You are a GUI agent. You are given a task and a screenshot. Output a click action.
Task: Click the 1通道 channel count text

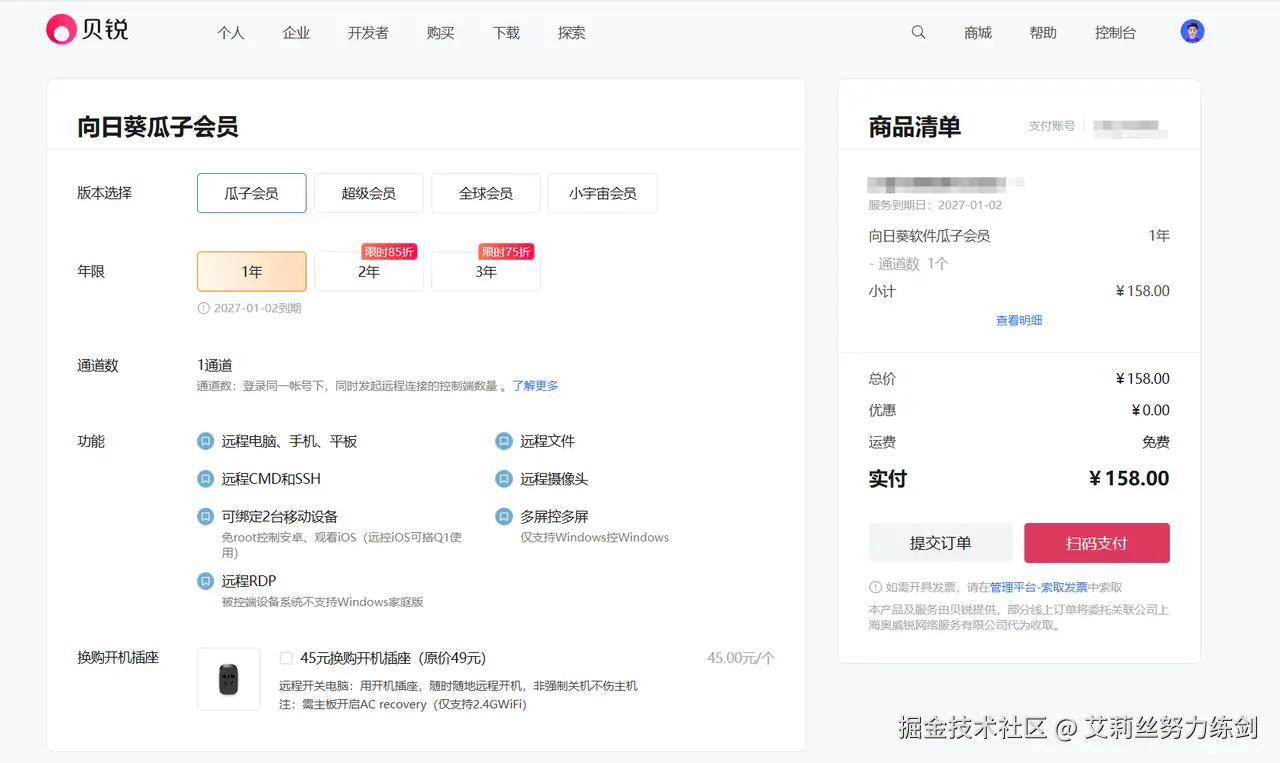pos(215,365)
